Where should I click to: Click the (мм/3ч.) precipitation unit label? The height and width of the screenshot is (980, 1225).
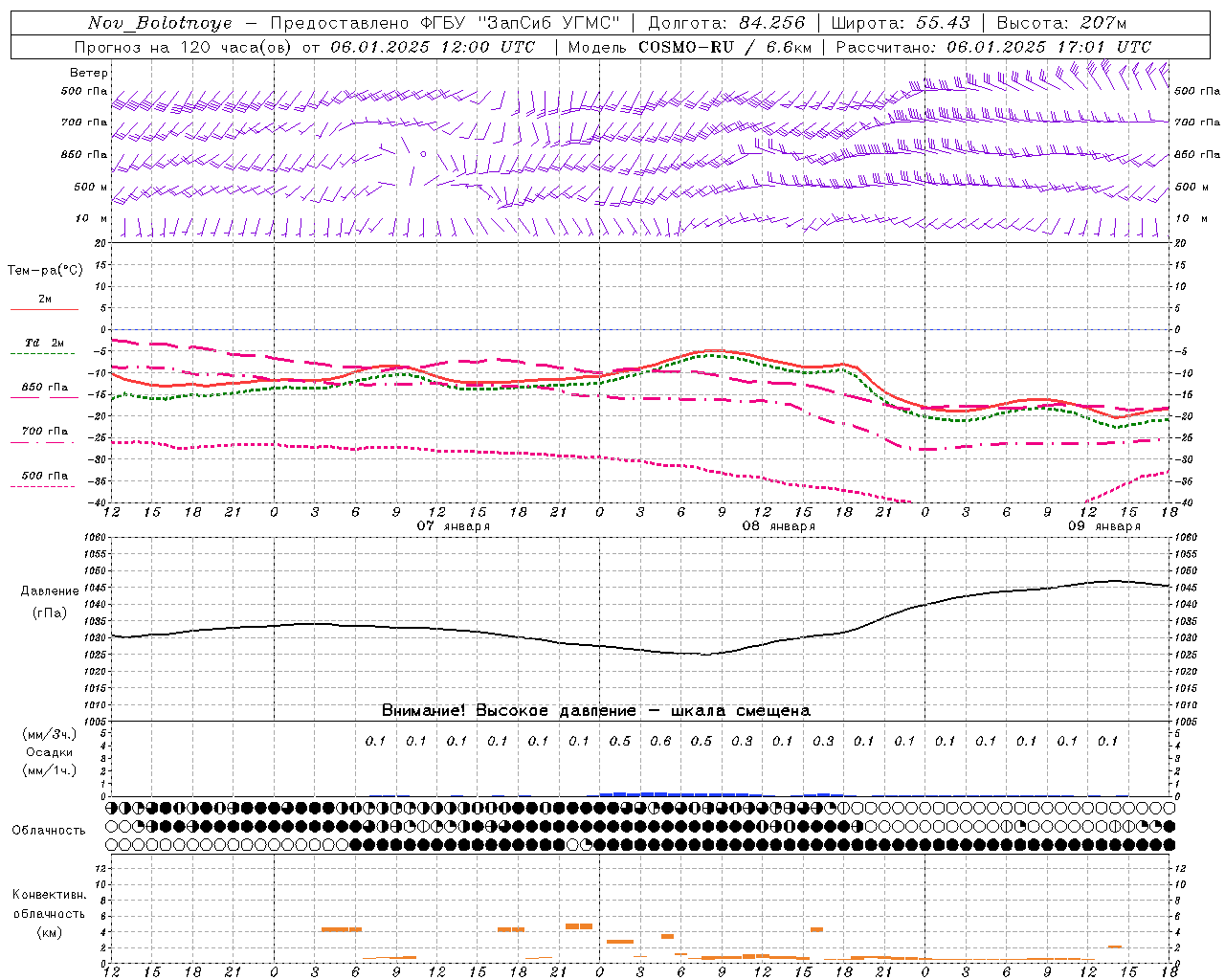pos(49,734)
